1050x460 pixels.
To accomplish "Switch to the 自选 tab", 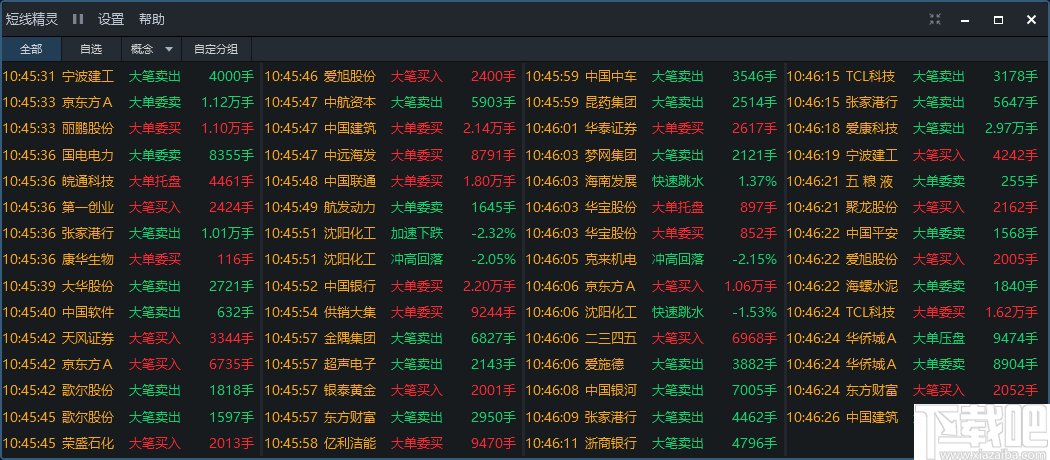I will click(91, 49).
